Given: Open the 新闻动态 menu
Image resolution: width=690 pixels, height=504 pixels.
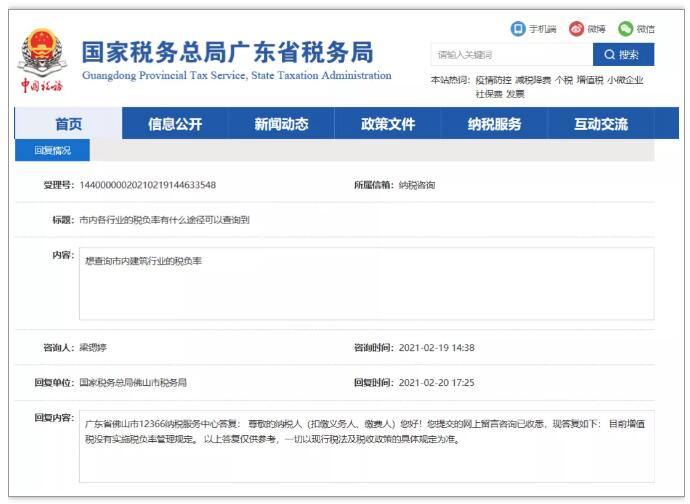Looking at the screenshot, I should (x=281, y=124).
